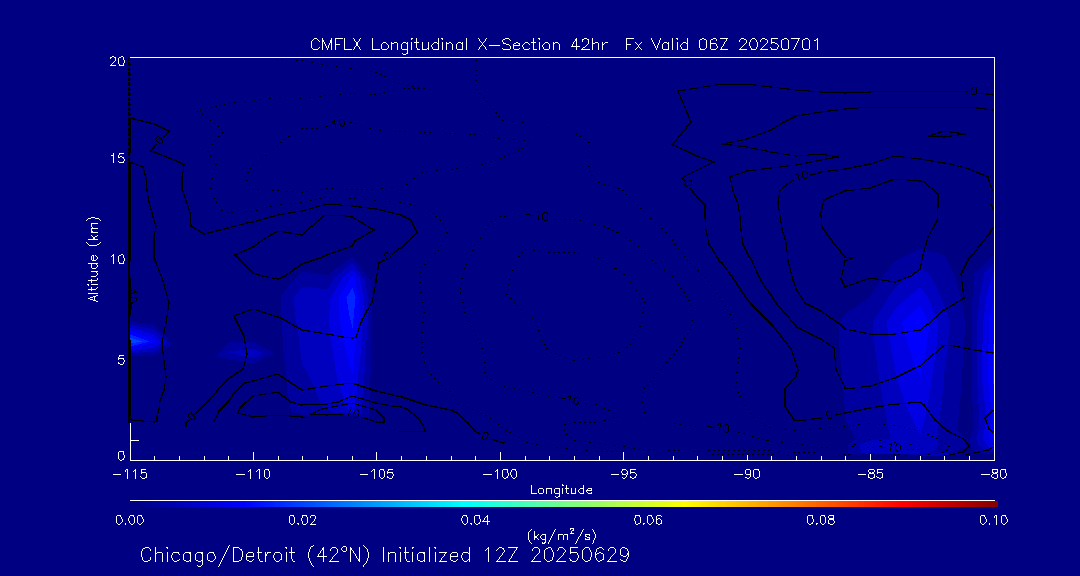Click the rainbow color scale bar
The image size is (1080, 576).
point(563,504)
